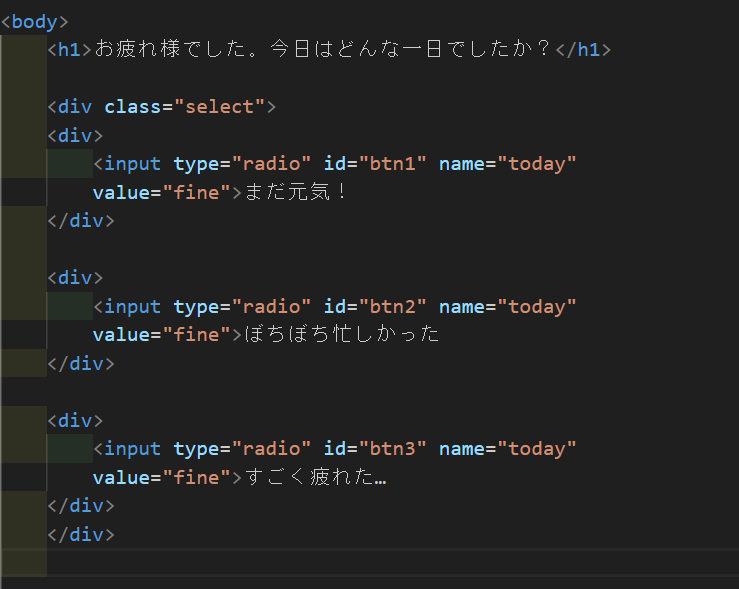Click the very last closing /div tag
This screenshot has width=739, height=589.
point(81,535)
